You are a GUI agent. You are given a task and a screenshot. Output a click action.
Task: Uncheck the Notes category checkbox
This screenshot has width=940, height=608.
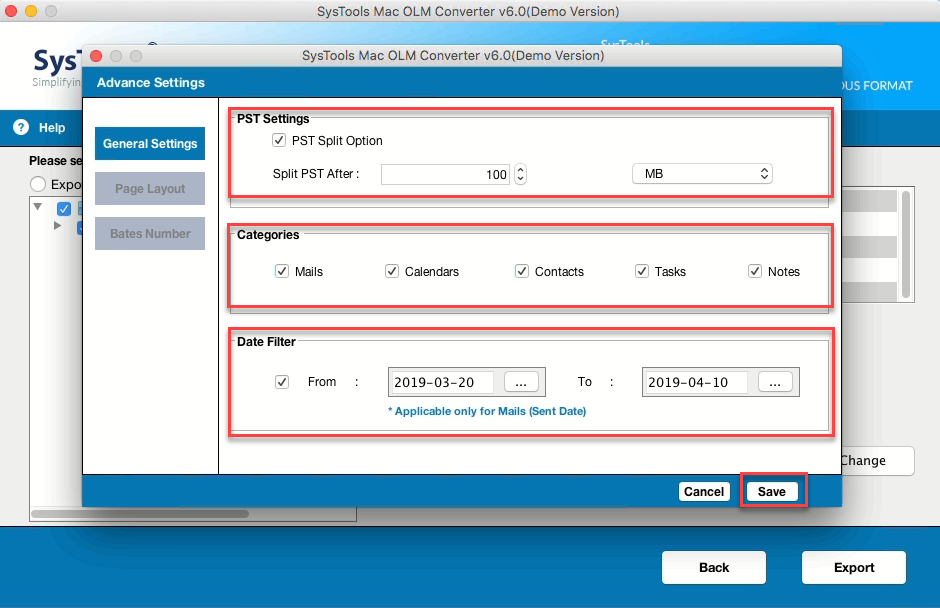point(755,271)
